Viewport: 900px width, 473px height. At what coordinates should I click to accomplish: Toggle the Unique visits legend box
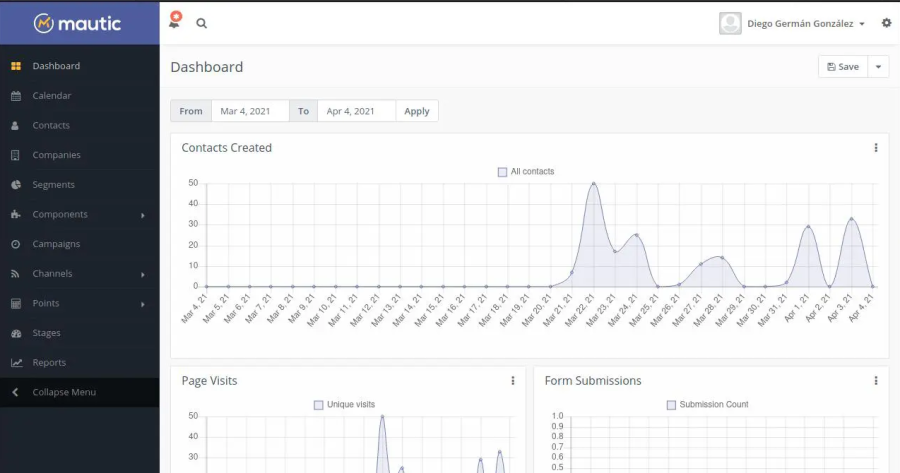click(x=319, y=405)
